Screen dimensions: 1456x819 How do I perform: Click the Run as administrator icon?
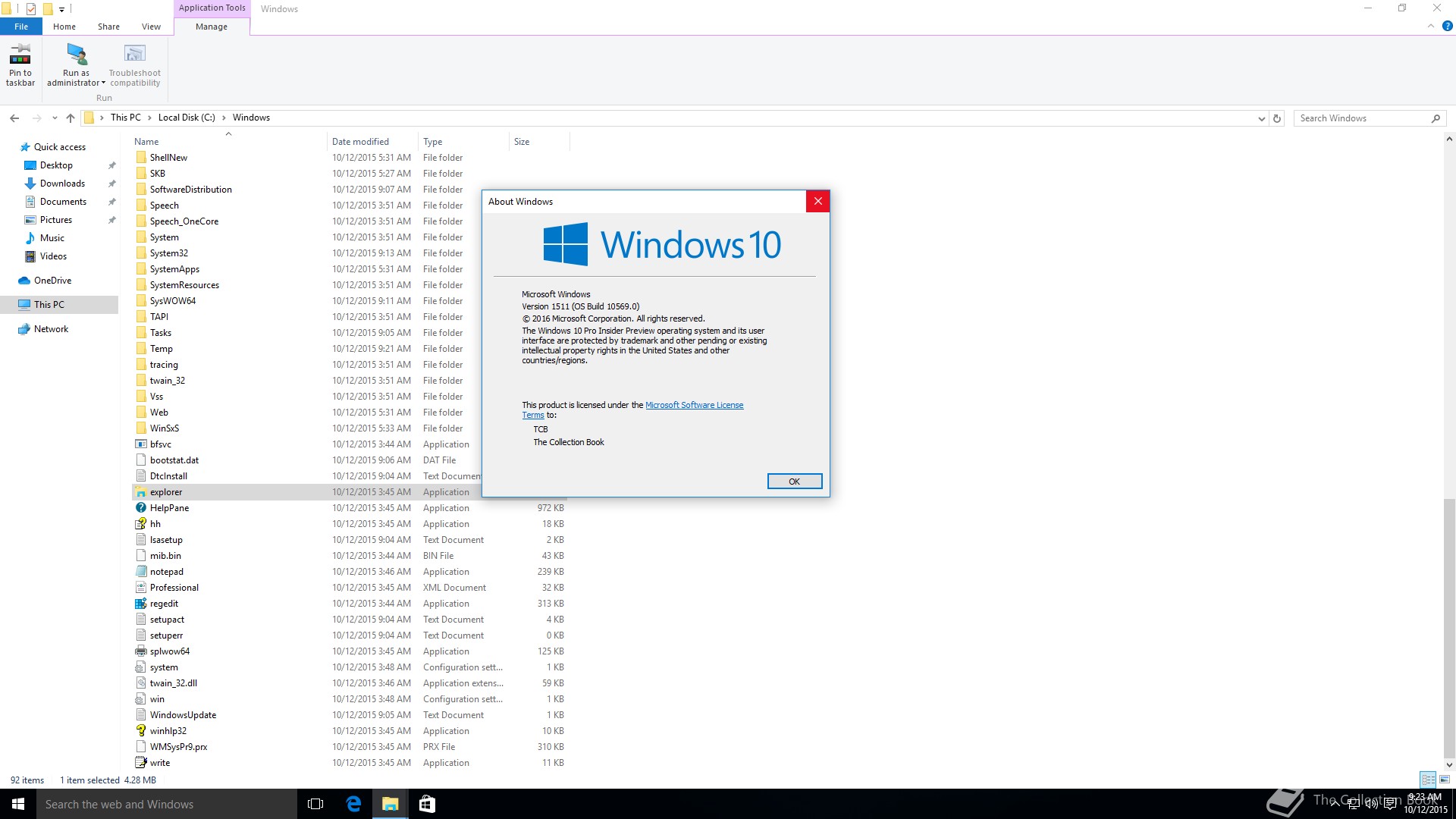click(x=77, y=54)
